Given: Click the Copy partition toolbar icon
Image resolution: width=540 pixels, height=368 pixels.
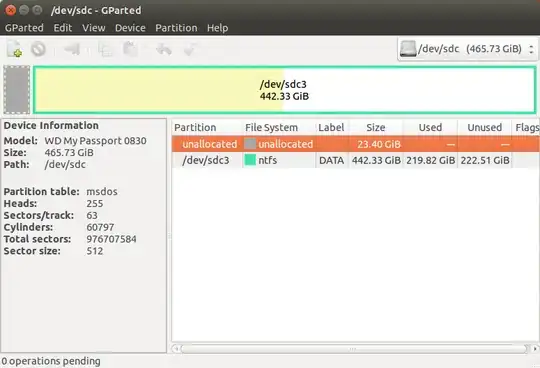Looking at the screenshot, I should (x=105, y=49).
